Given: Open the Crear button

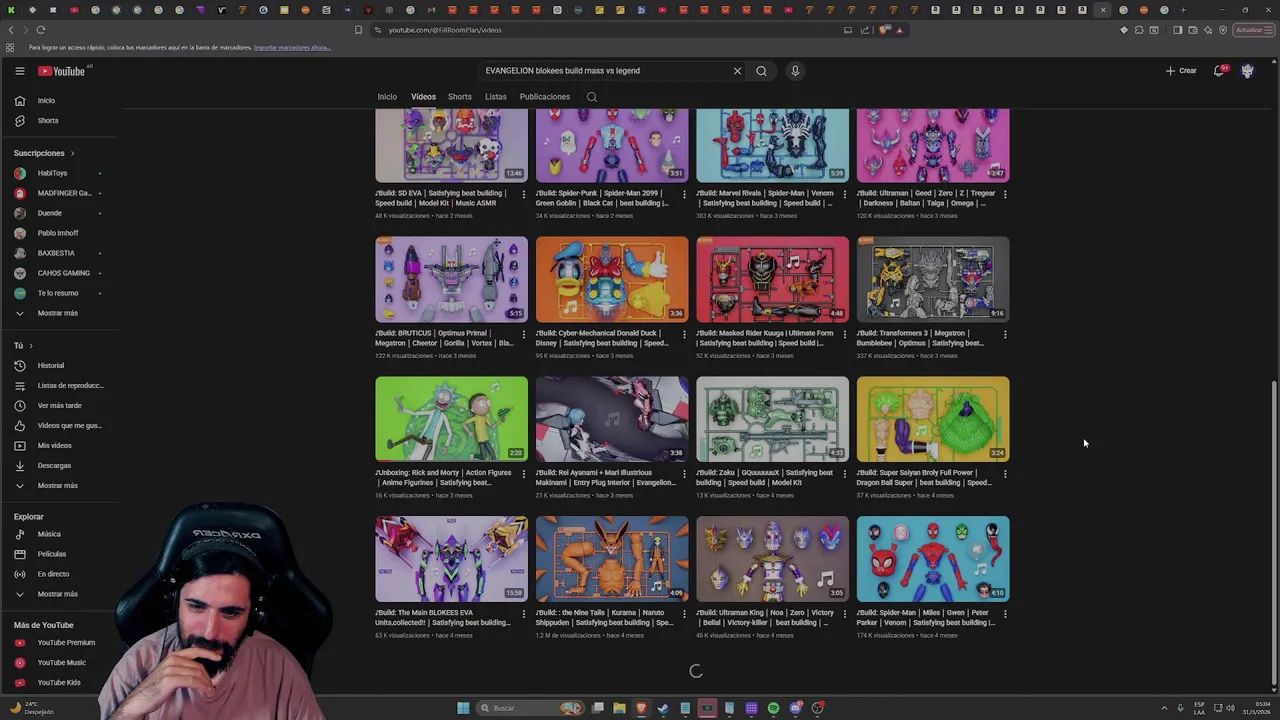Looking at the screenshot, I should [x=1181, y=71].
